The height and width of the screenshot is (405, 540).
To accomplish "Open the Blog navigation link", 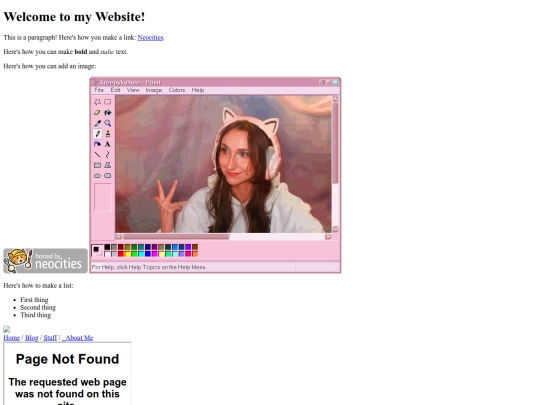I will 31,338.
